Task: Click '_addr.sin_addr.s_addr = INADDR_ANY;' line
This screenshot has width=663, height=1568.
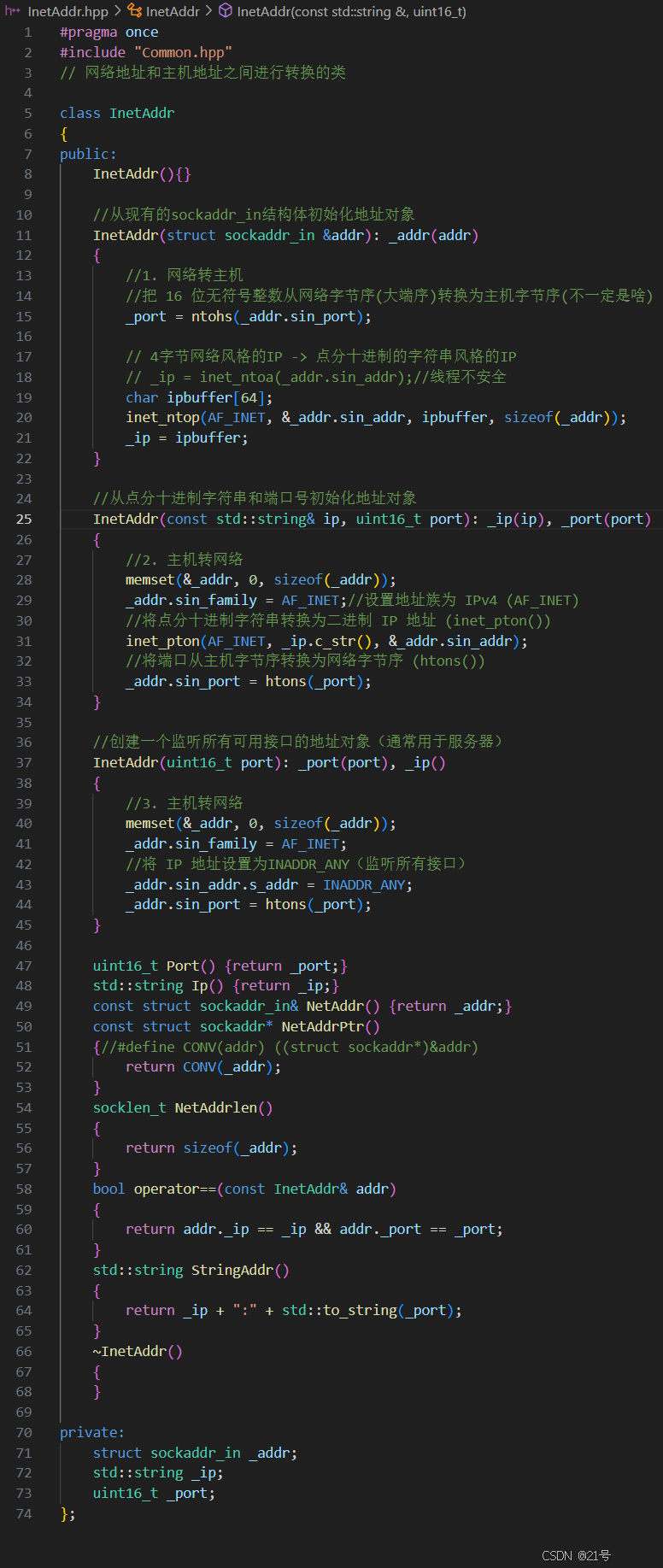Action: click(269, 884)
